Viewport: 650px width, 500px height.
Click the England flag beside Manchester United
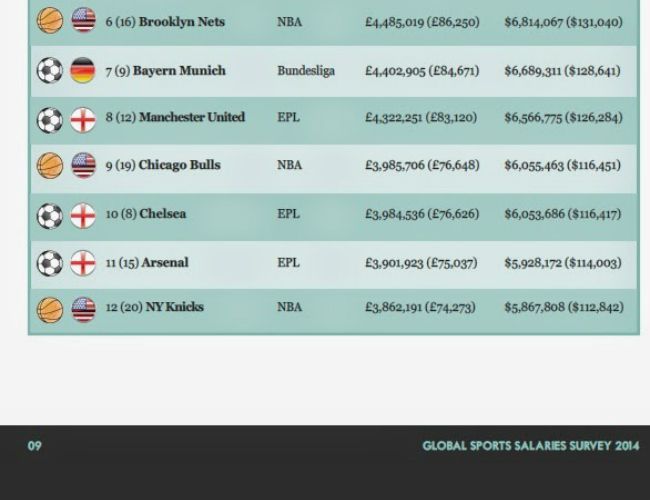[83, 120]
